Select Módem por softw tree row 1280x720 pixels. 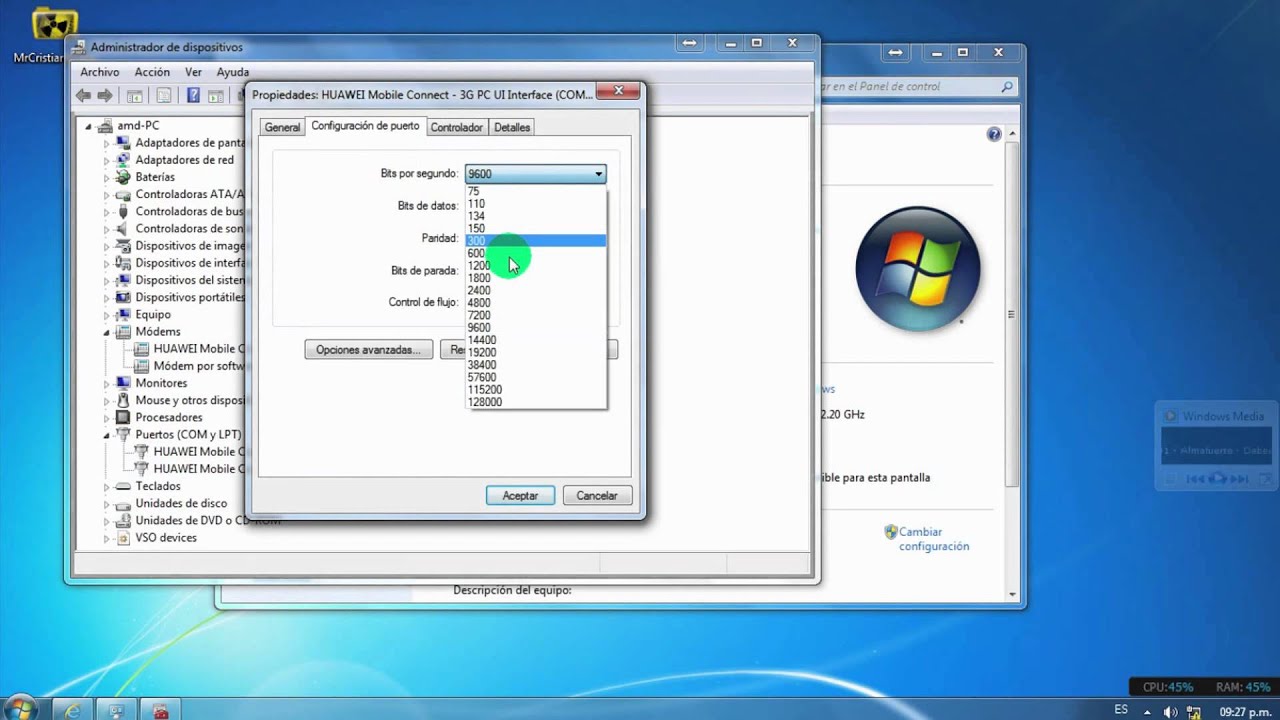pyautogui.click(x=190, y=366)
